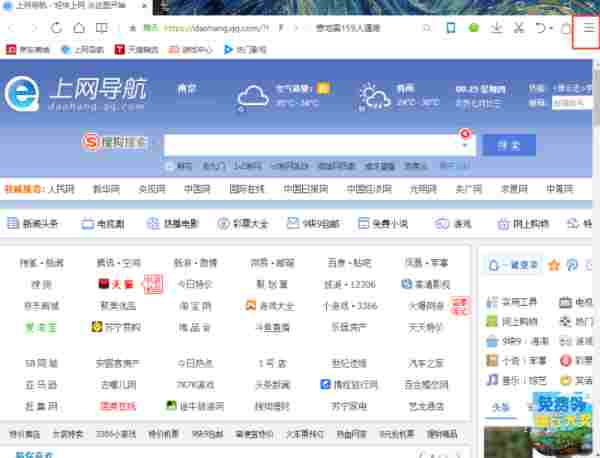Open the 免费小说 category tab

coord(383,223)
